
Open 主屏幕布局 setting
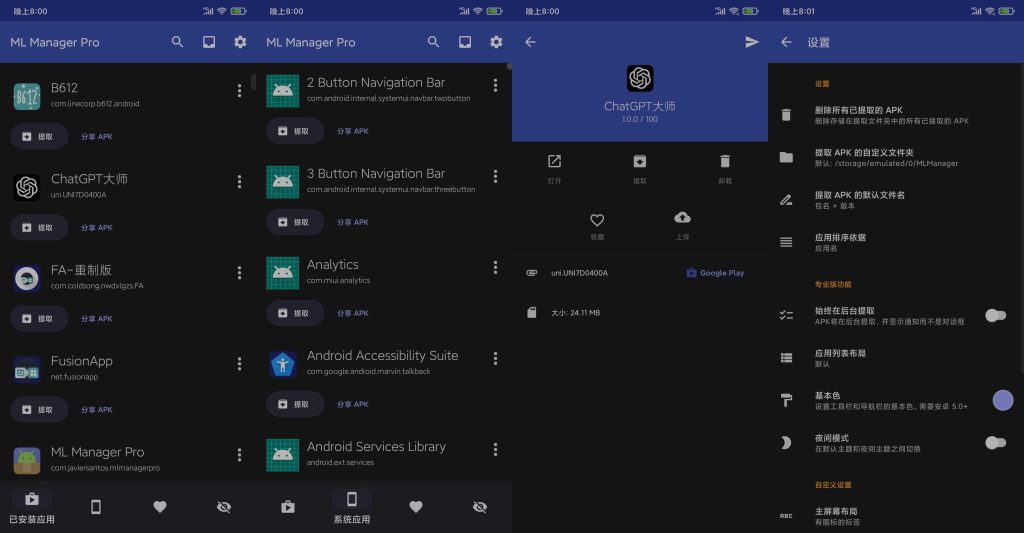[x=896, y=516]
